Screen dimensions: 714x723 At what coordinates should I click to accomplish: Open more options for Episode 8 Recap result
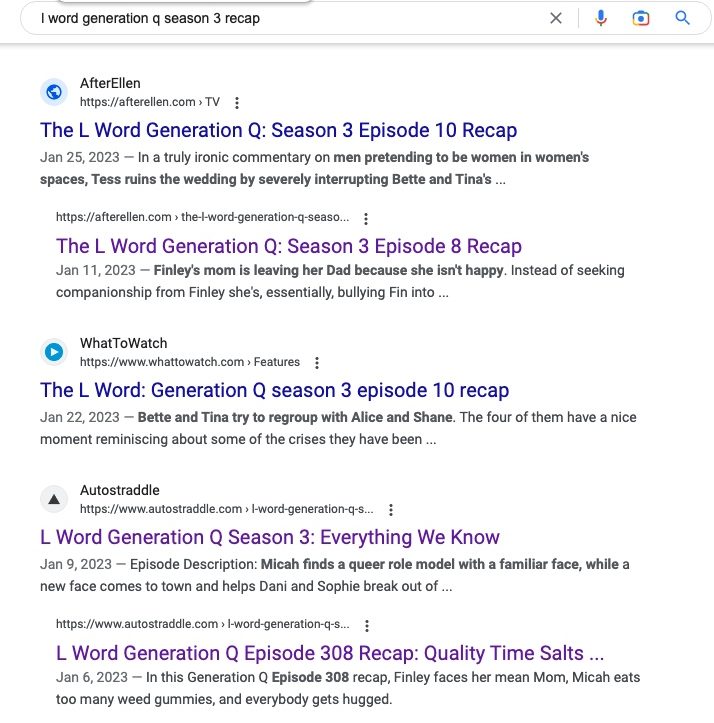point(366,219)
